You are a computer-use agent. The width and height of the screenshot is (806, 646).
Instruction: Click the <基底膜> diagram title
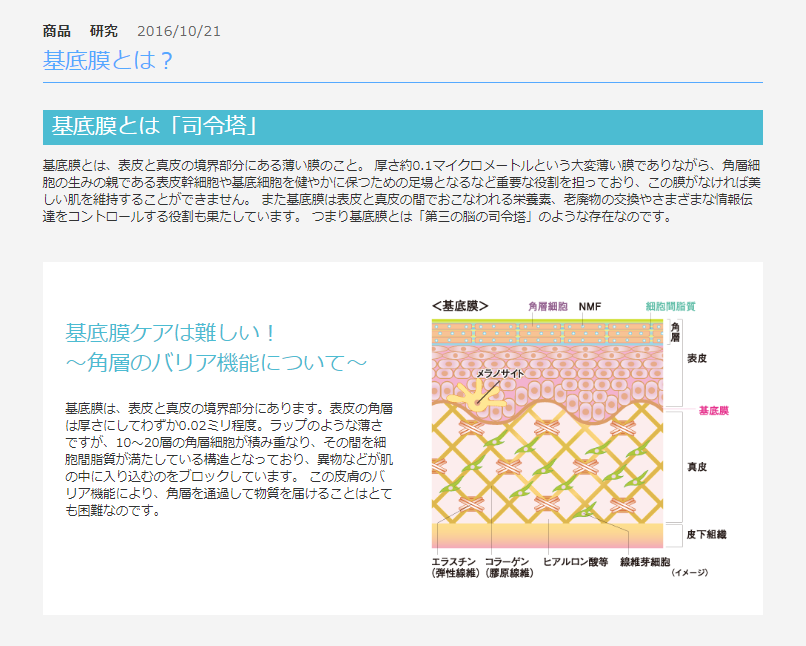click(460, 306)
